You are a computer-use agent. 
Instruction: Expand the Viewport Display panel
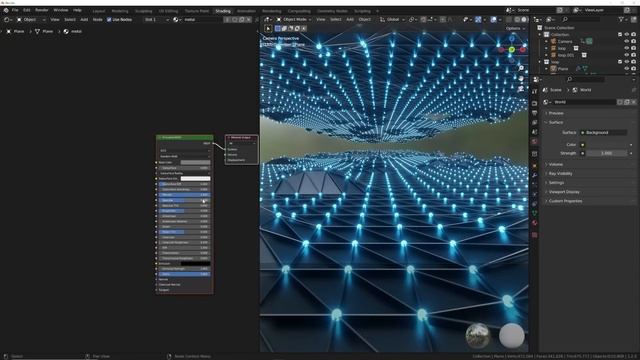point(564,192)
